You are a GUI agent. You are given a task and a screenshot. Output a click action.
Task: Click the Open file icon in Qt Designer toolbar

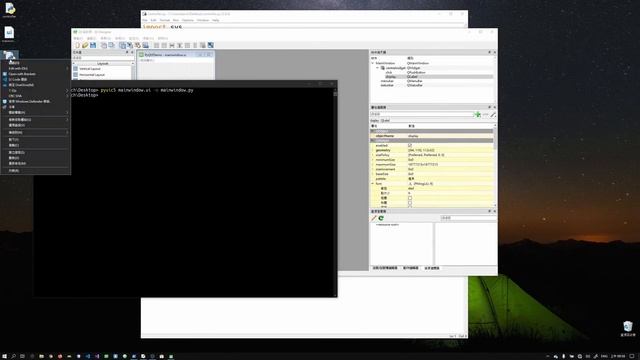click(85, 45)
